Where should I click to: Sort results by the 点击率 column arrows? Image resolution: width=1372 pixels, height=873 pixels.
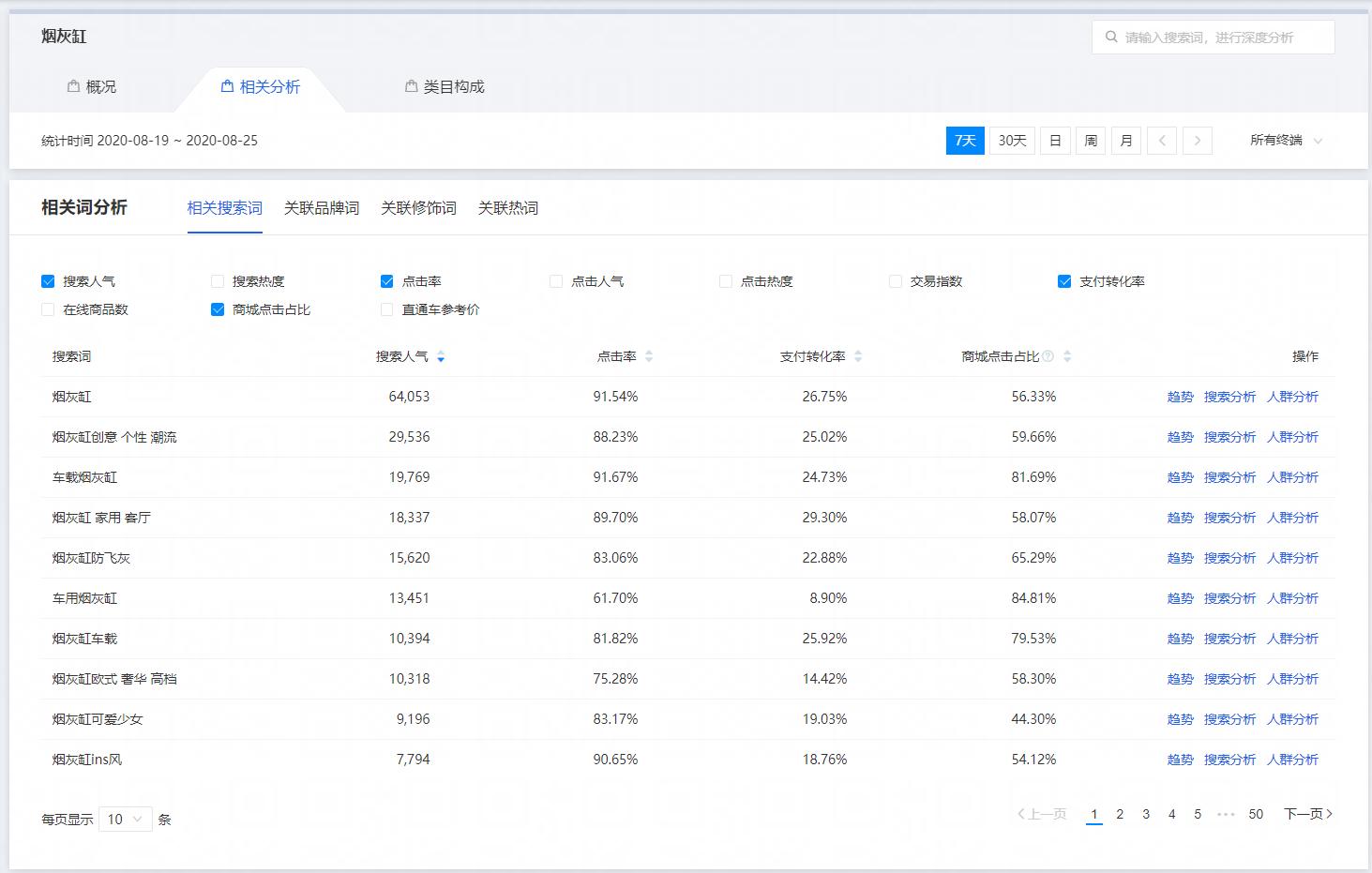pos(649,356)
